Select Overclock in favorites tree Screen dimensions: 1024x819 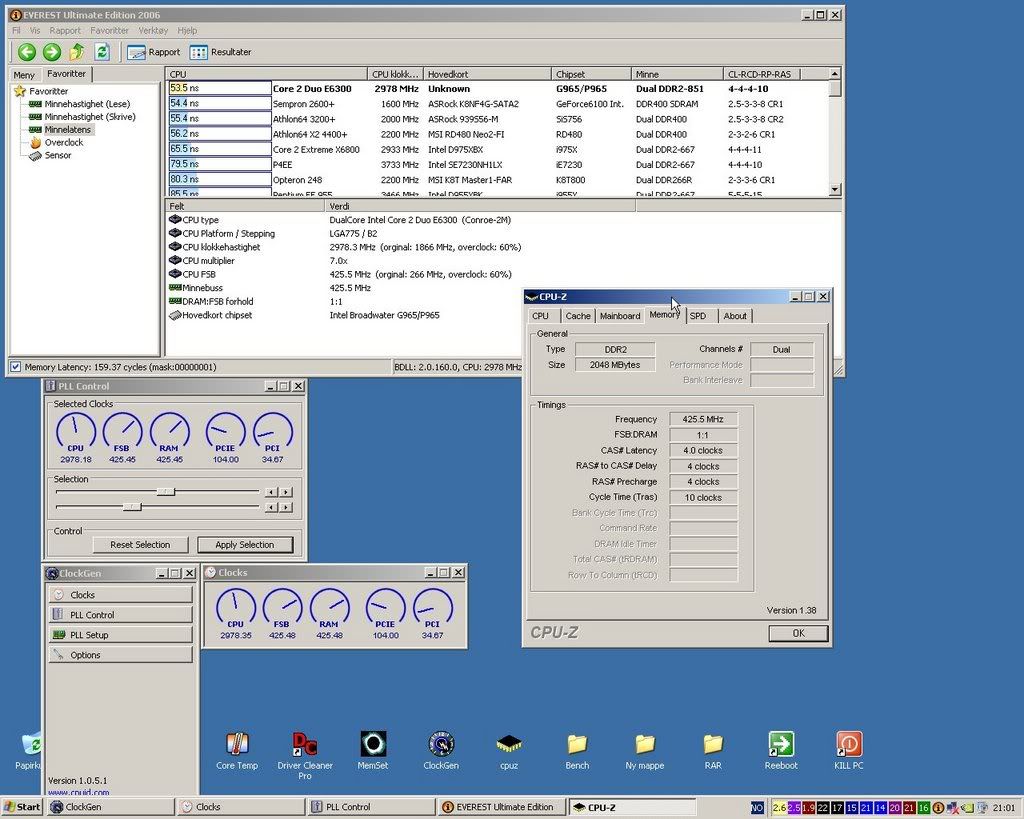63,142
